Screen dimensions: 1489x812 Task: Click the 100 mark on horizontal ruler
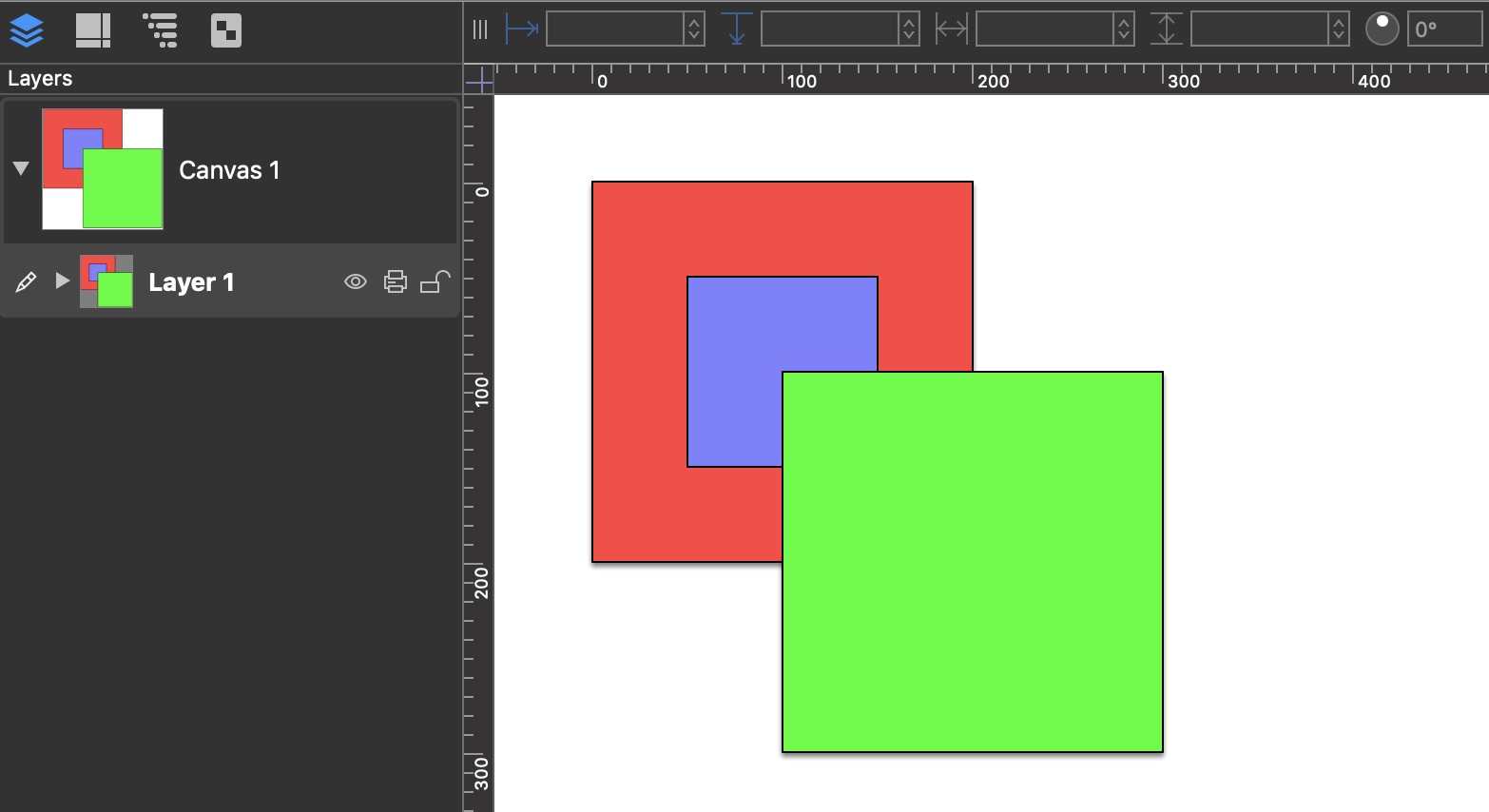pyautogui.click(x=801, y=81)
